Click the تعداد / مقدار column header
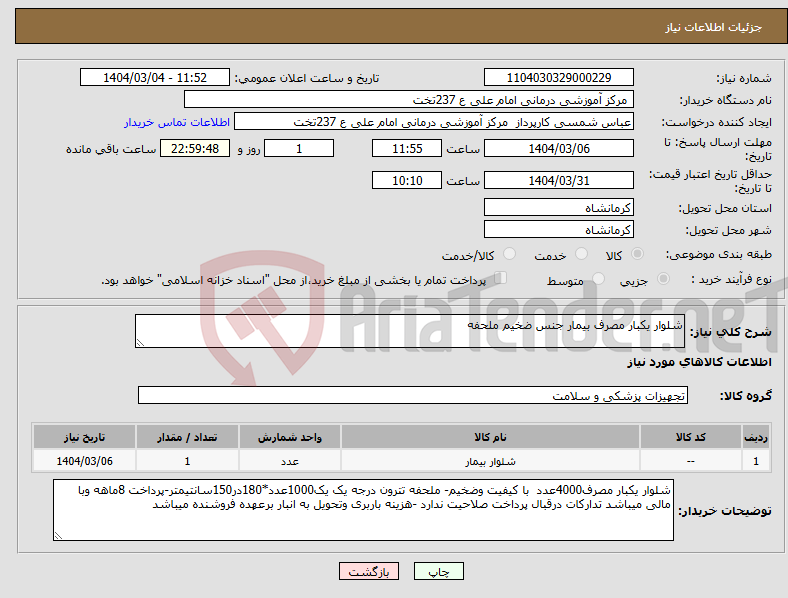 coord(187,437)
